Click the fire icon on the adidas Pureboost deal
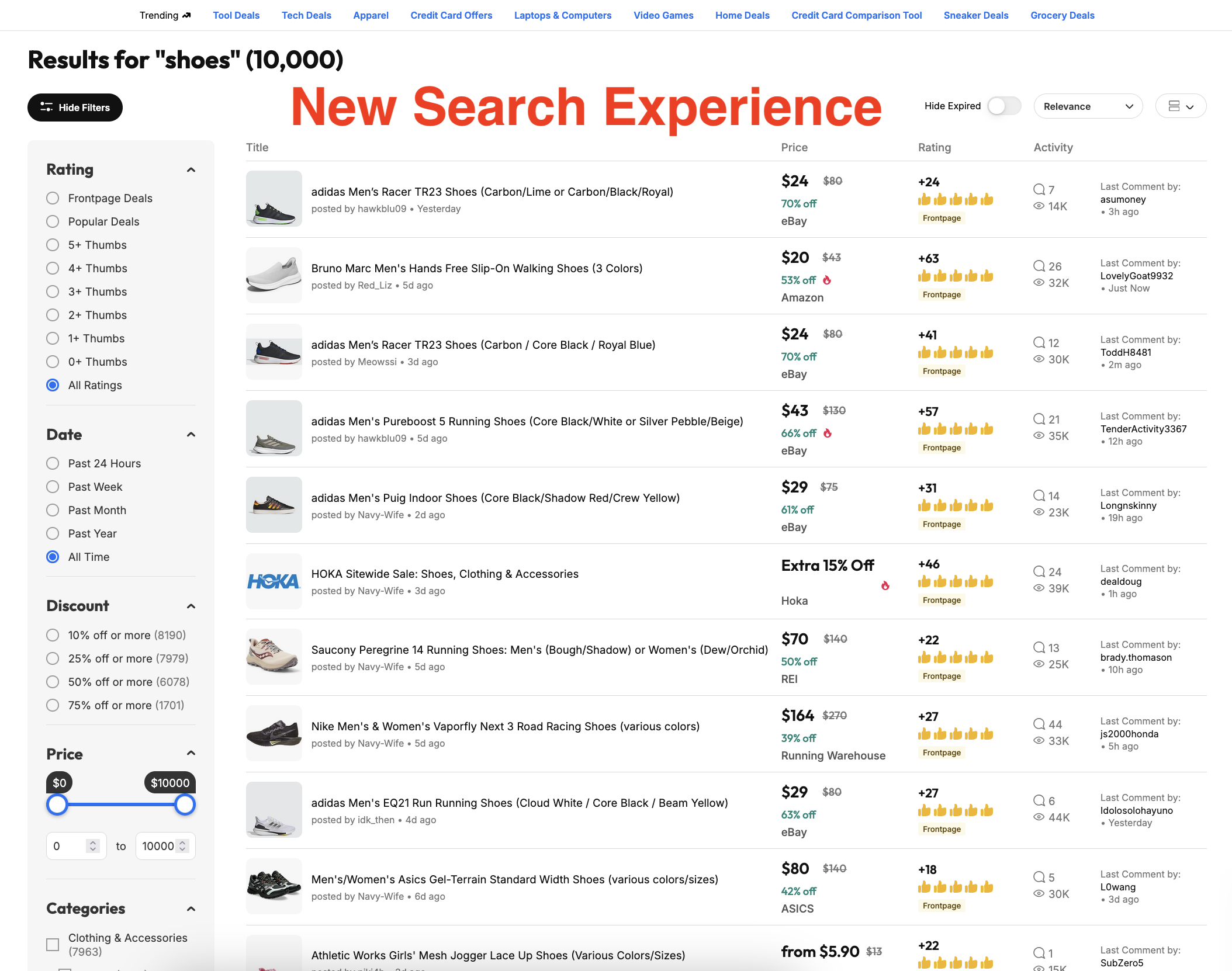The height and width of the screenshot is (971, 1232). 828,434
